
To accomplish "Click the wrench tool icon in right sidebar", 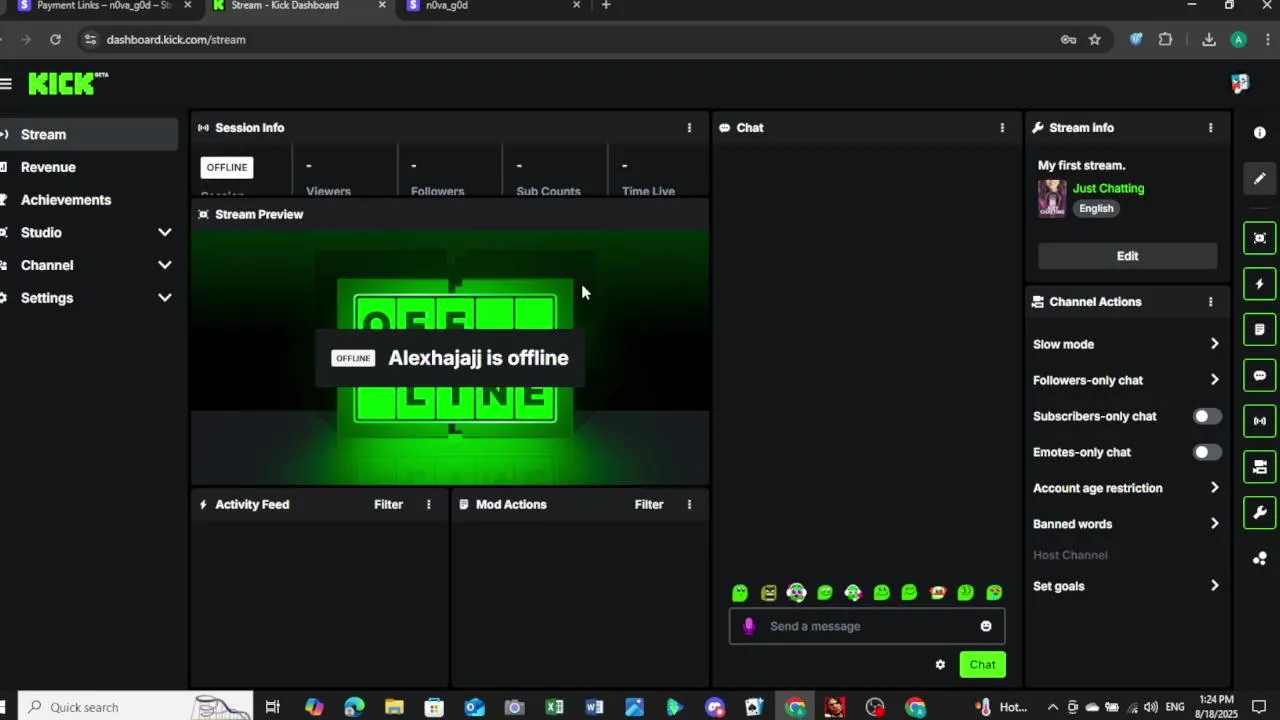I will pos(1259,513).
